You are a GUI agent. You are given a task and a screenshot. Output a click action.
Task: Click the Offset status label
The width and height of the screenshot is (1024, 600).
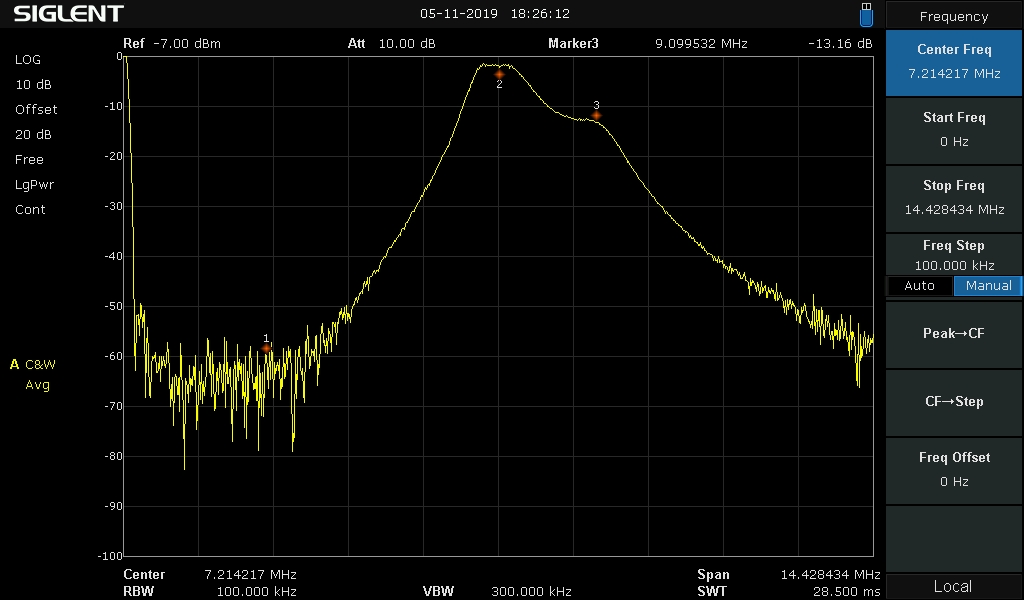click(36, 110)
